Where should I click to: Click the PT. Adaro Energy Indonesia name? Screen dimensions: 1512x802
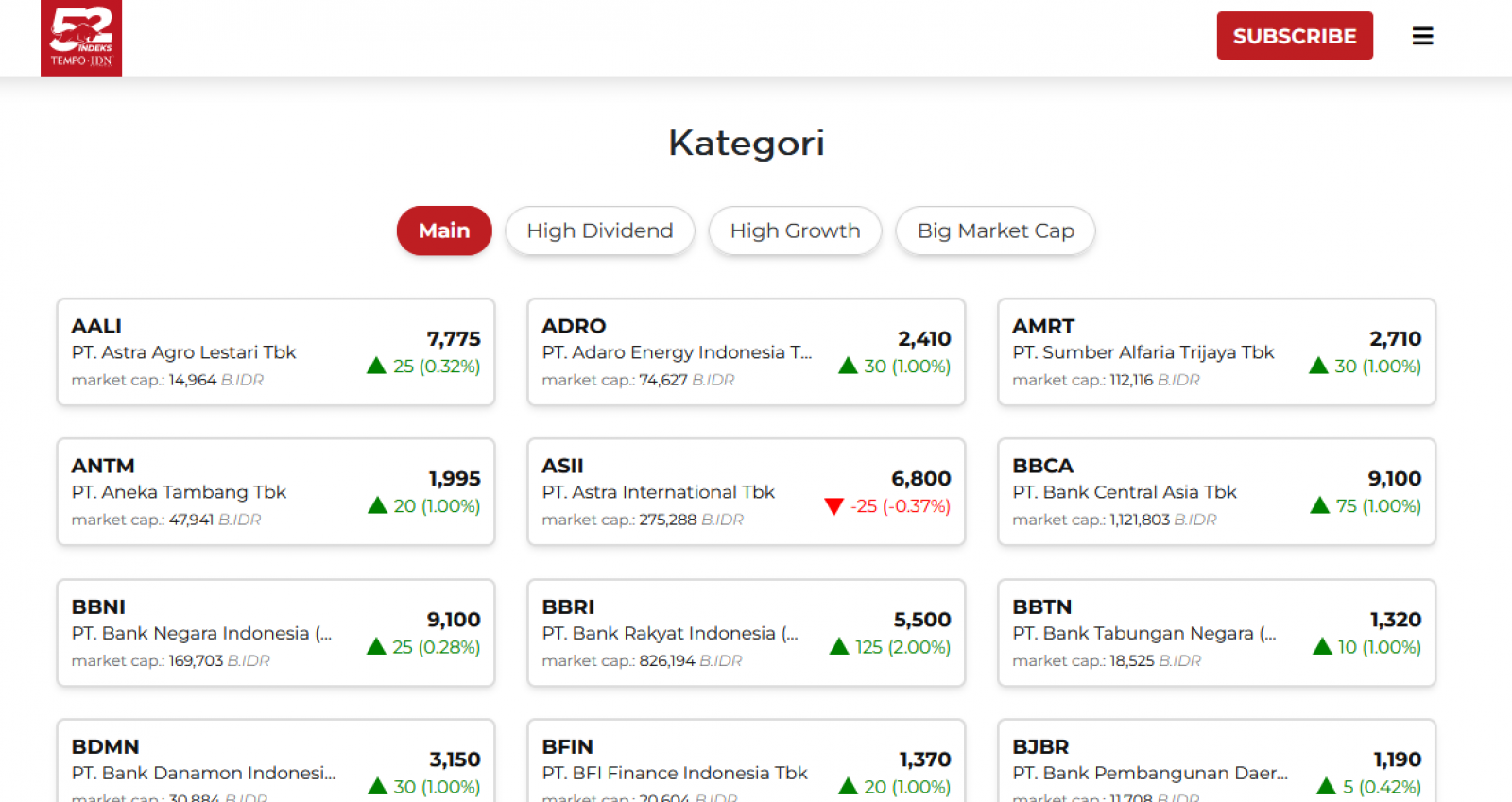tap(677, 352)
